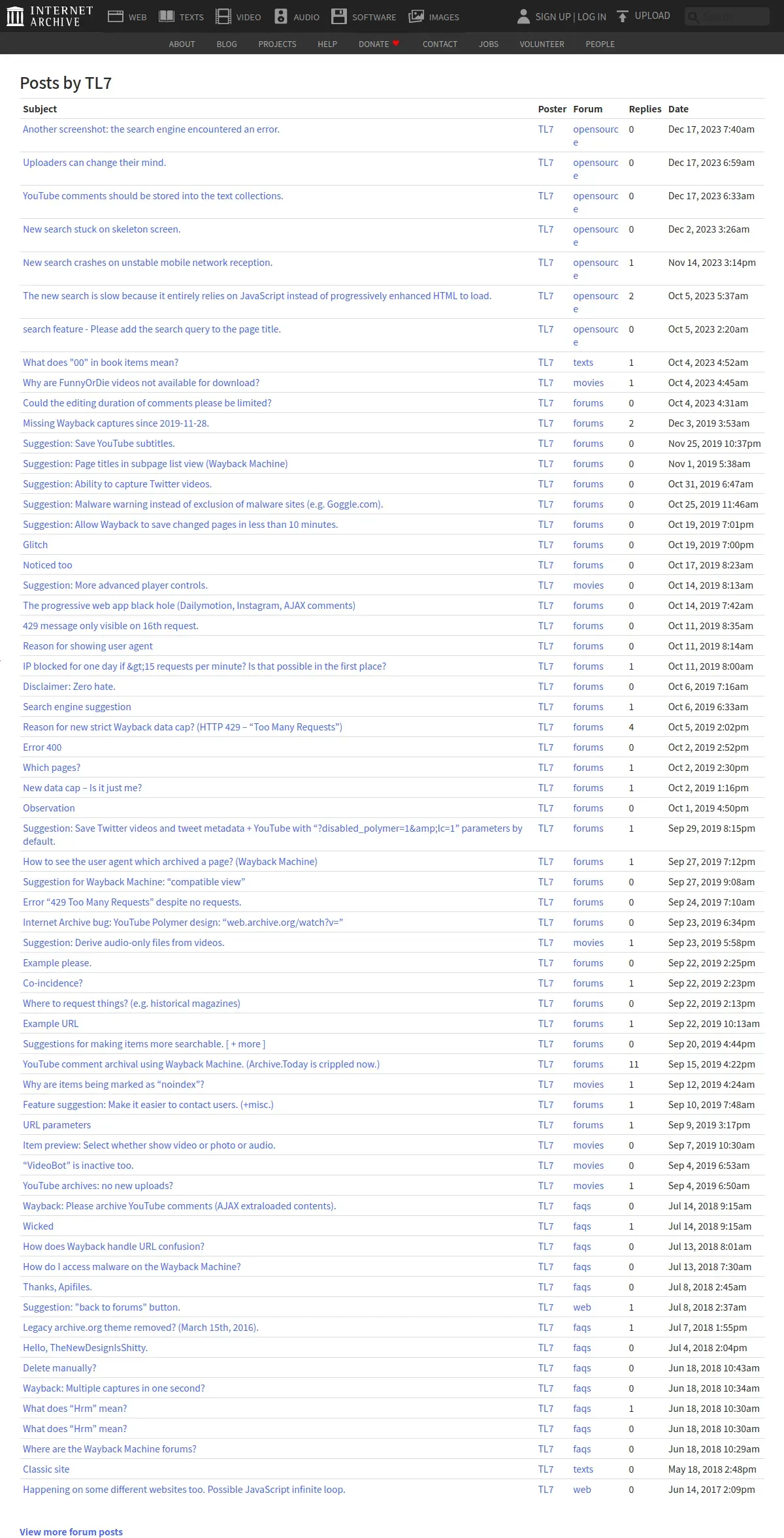Click the search magnifier icon
This screenshot has width=784, height=1538.
[693, 16]
